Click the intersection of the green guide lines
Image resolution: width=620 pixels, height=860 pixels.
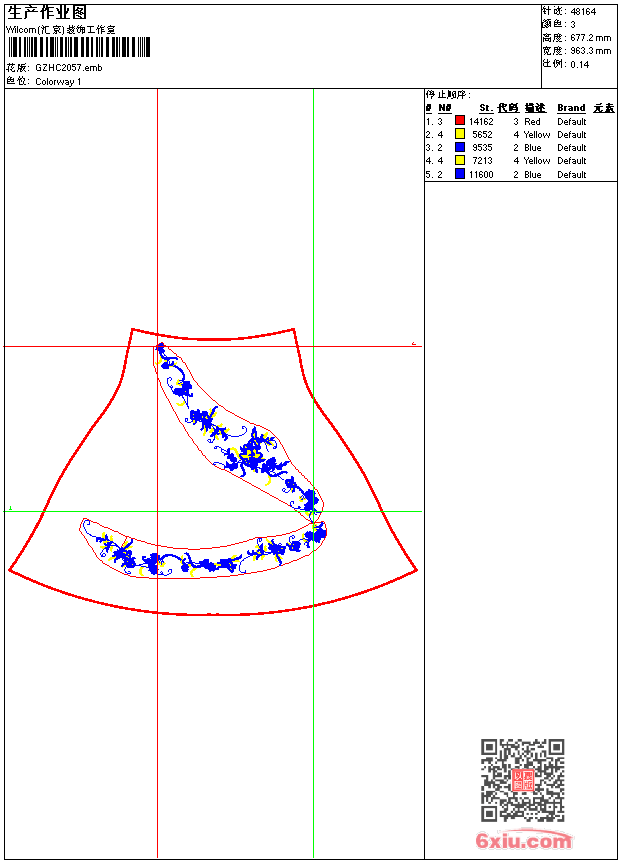pyautogui.click(x=313, y=512)
